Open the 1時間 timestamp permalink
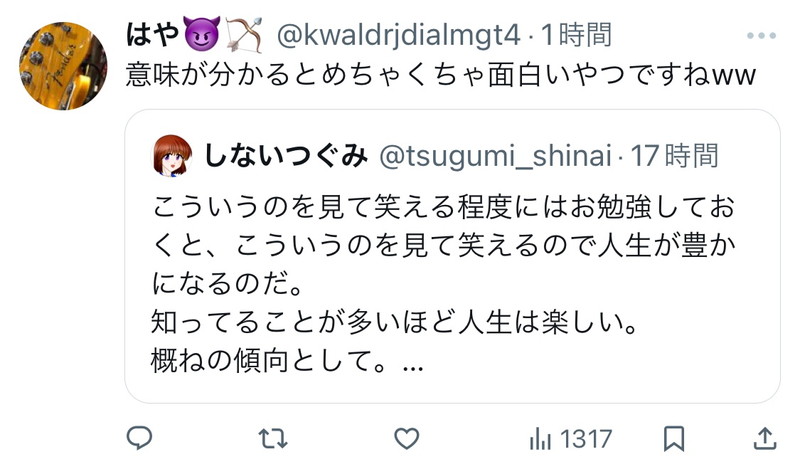 click(x=576, y=35)
